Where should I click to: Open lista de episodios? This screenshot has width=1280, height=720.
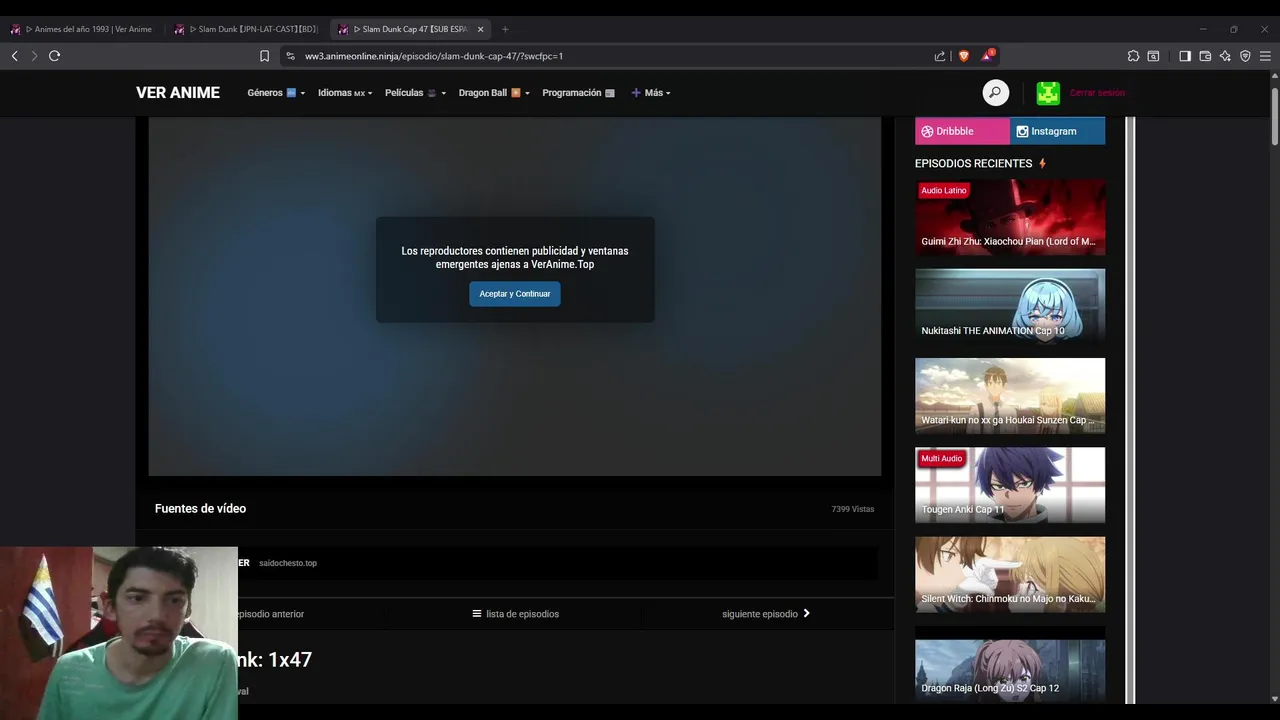[x=515, y=614]
